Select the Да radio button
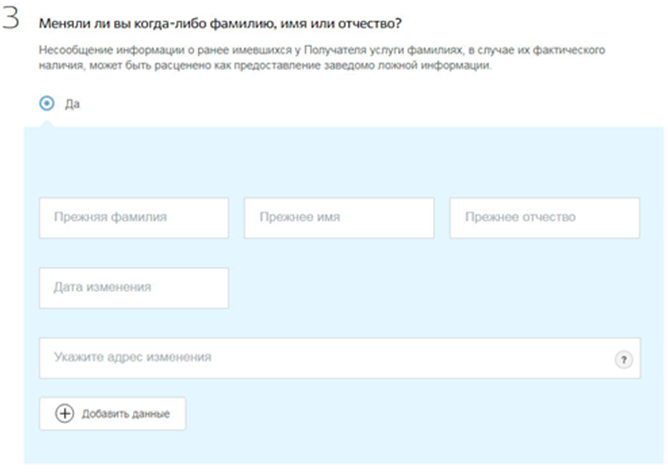Screen dimensions: 668x476 47,104
